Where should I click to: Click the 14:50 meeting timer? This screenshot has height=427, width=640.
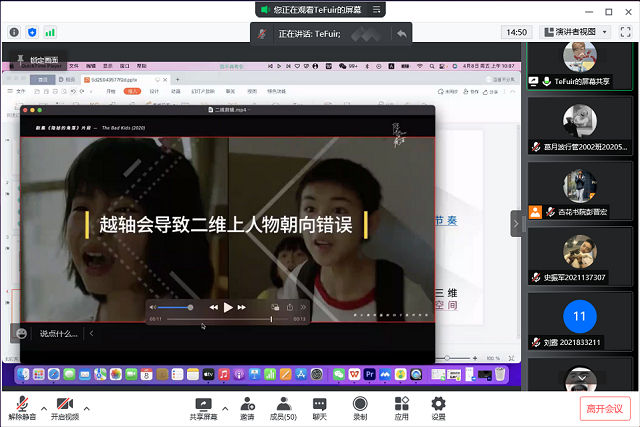click(x=516, y=32)
